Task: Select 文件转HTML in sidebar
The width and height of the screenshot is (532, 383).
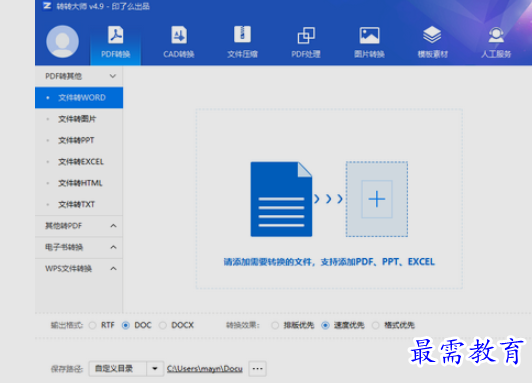Action: [79, 183]
